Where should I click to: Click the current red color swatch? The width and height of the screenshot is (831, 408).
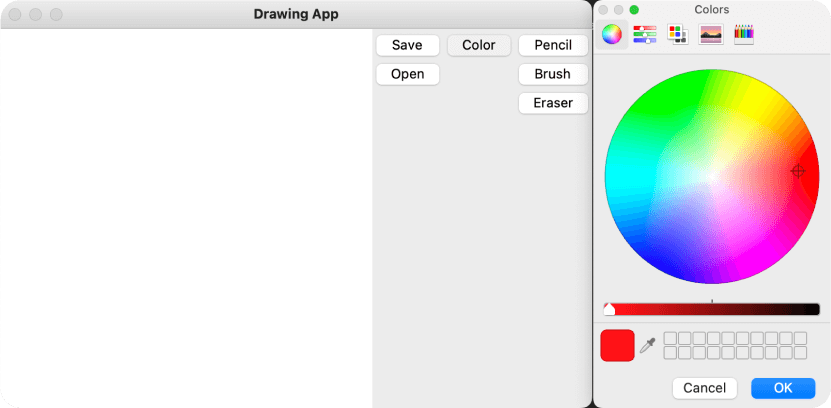point(617,345)
